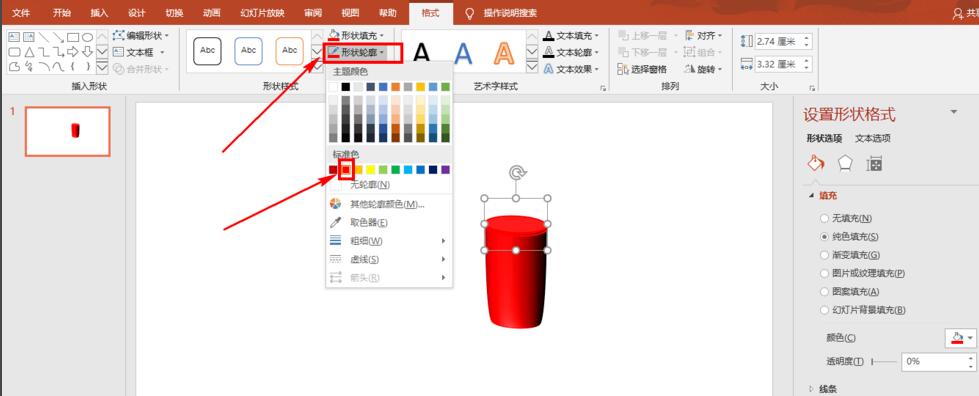
Task: Switch to the 插入 Insert tab
Action: click(x=99, y=13)
